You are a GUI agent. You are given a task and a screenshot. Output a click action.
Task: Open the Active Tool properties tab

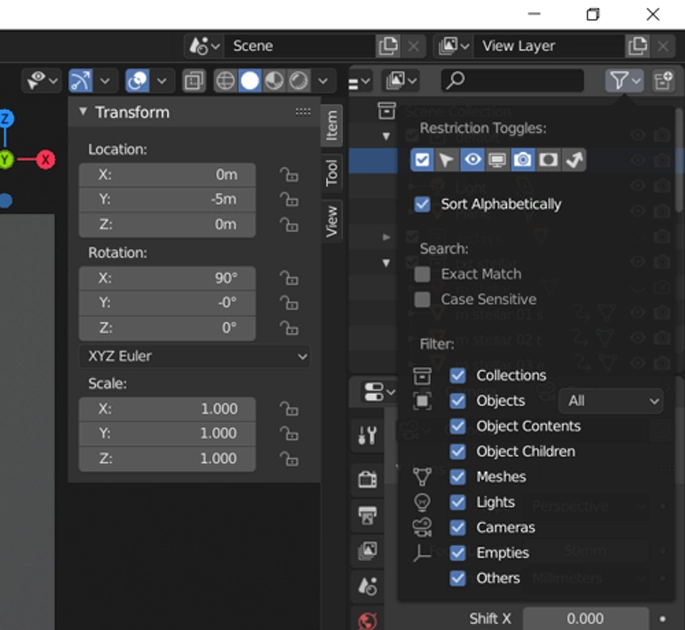pos(367,435)
